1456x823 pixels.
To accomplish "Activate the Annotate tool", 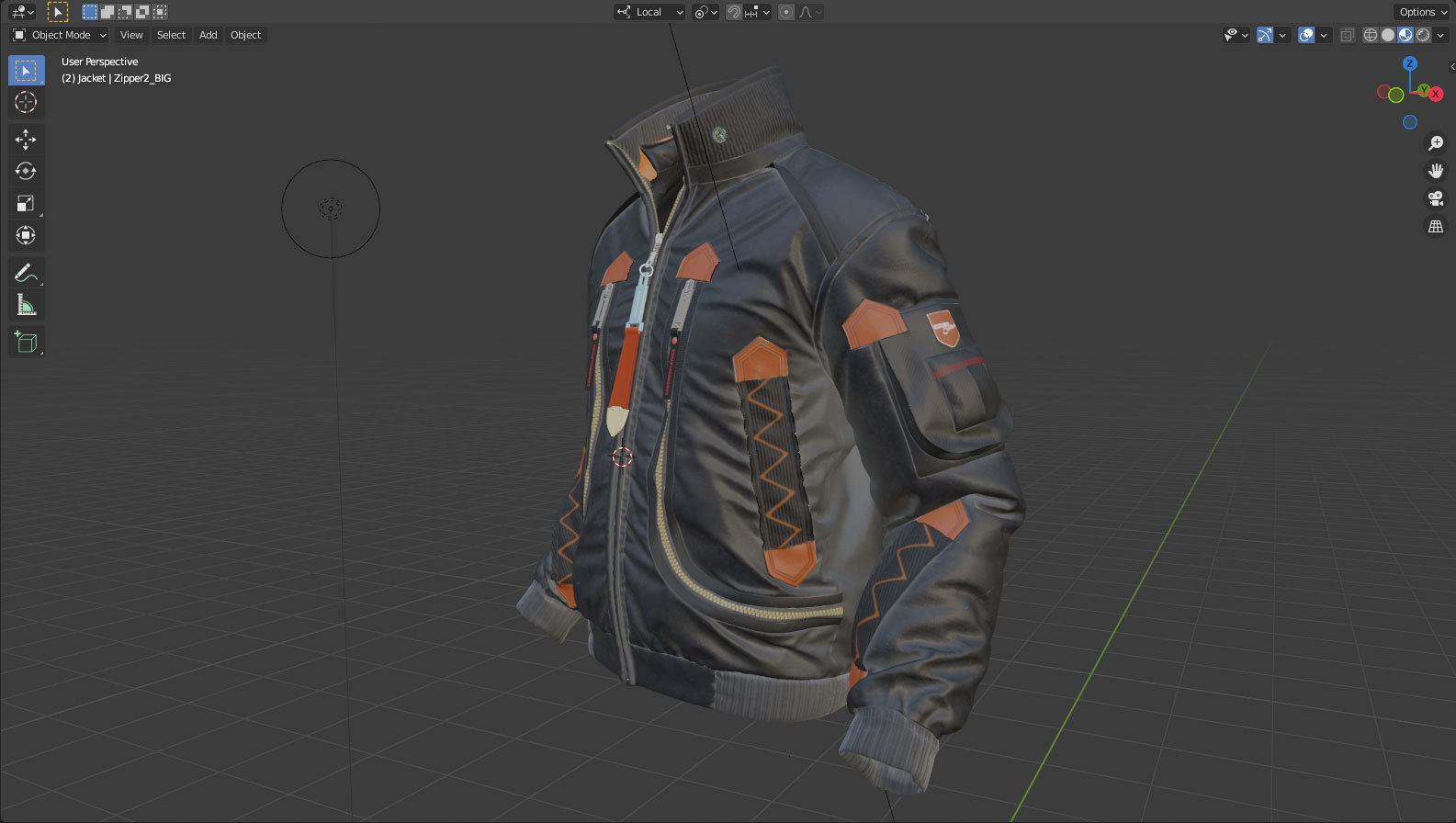I will coord(26,273).
